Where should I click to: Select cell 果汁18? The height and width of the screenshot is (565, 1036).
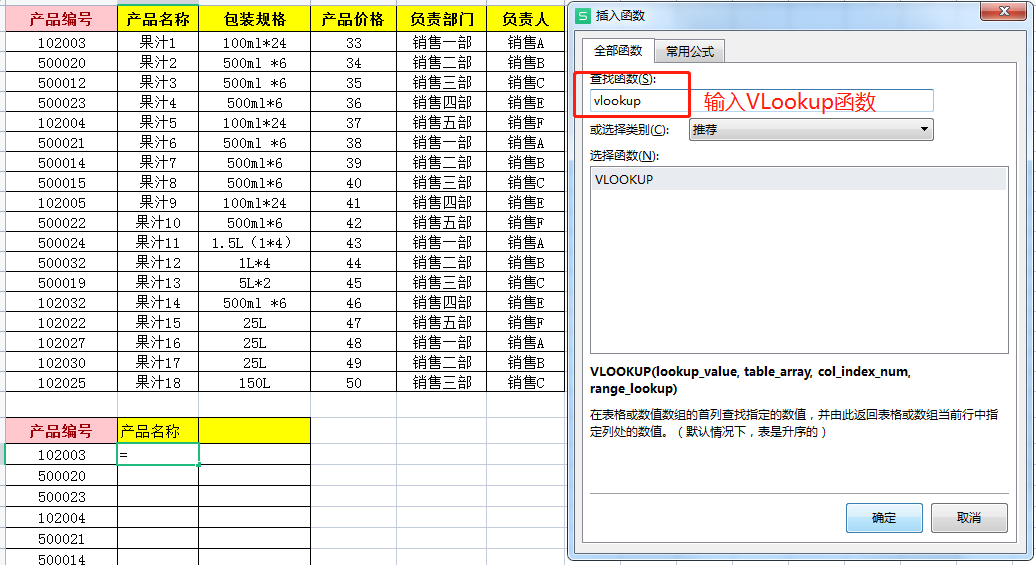click(158, 383)
